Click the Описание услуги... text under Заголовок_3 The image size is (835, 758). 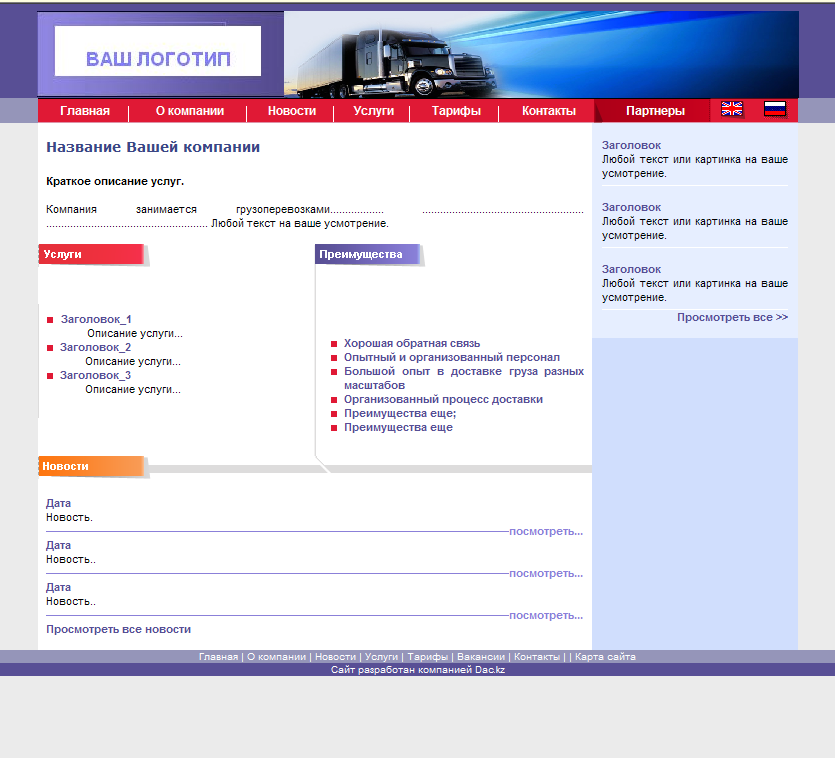click(x=133, y=389)
